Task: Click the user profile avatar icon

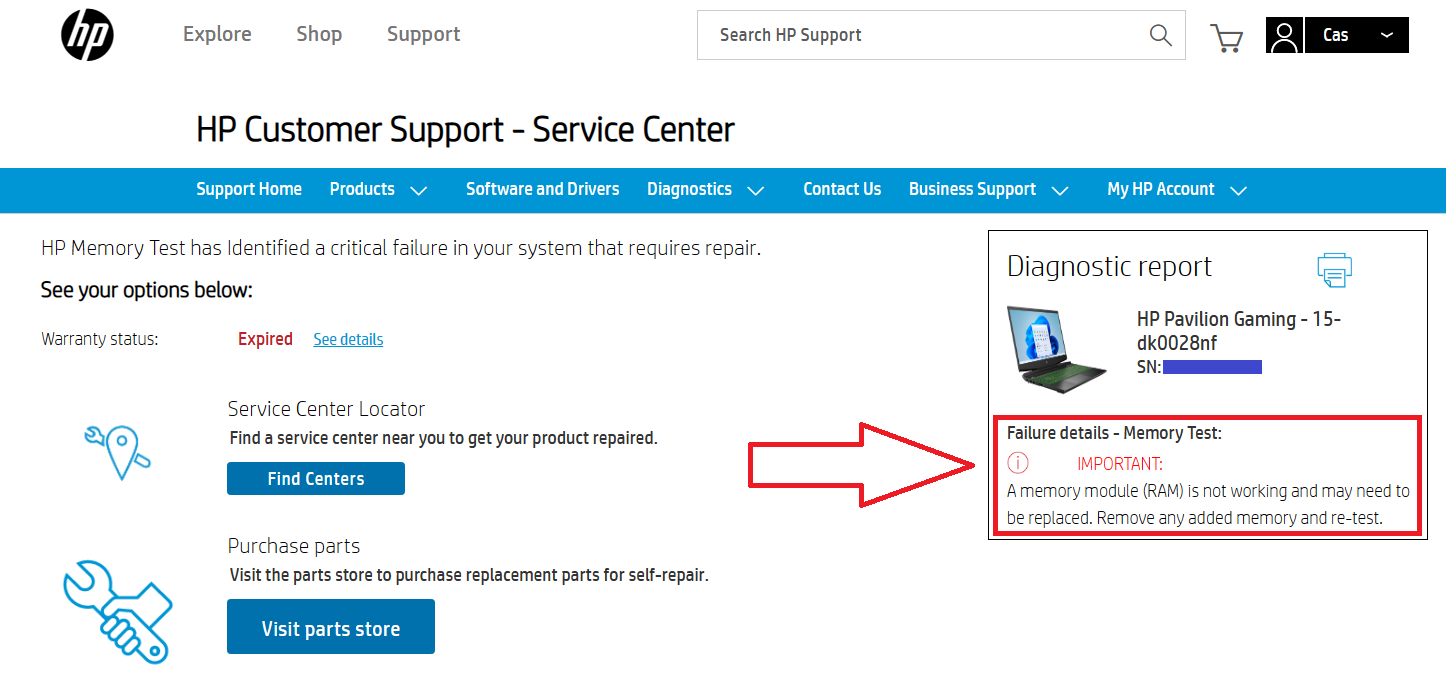Action: (x=1284, y=36)
